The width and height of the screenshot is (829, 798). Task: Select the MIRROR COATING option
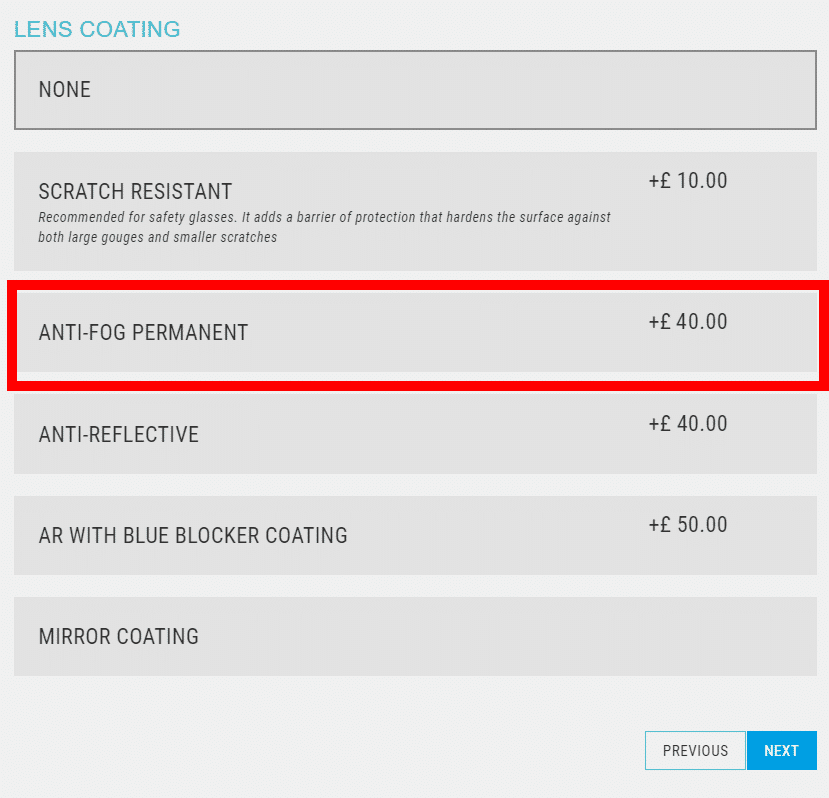coord(415,636)
